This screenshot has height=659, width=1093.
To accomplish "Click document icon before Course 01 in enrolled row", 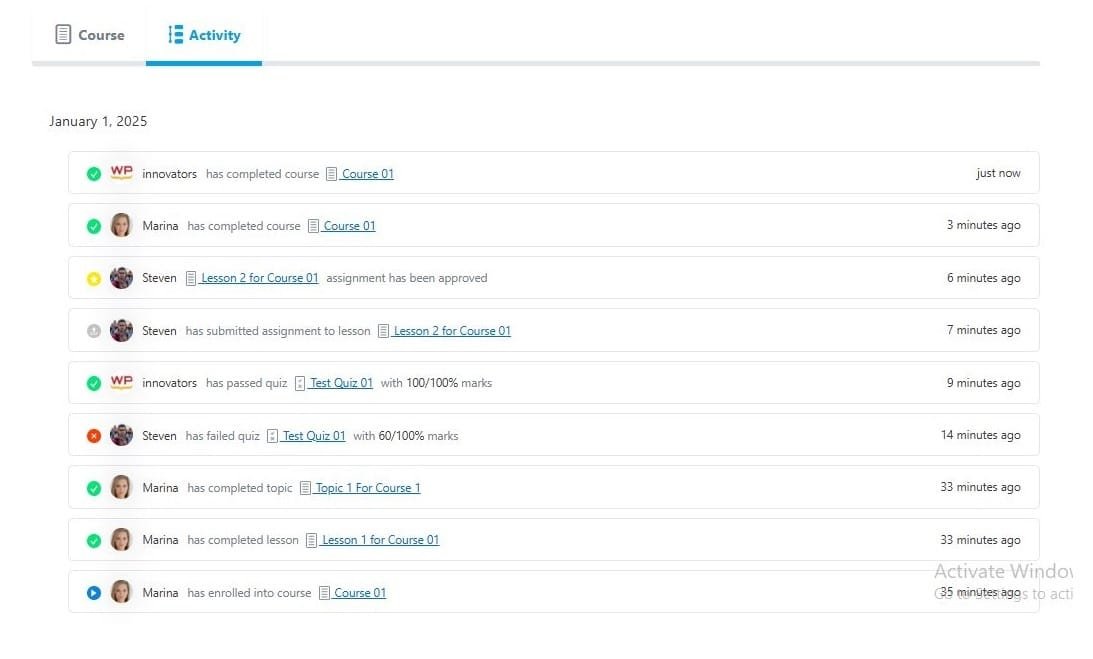I will coord(324,593).
